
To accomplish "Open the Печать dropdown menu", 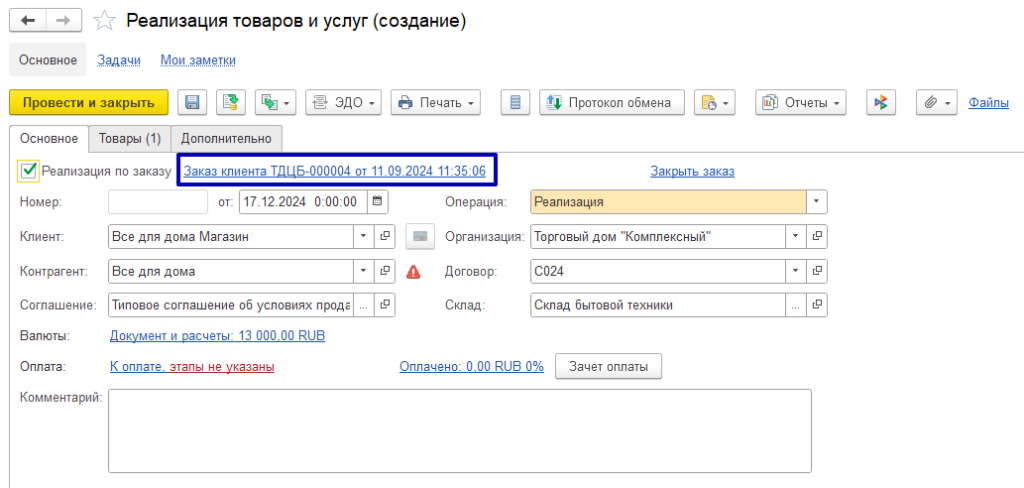I will pos(436,102).
